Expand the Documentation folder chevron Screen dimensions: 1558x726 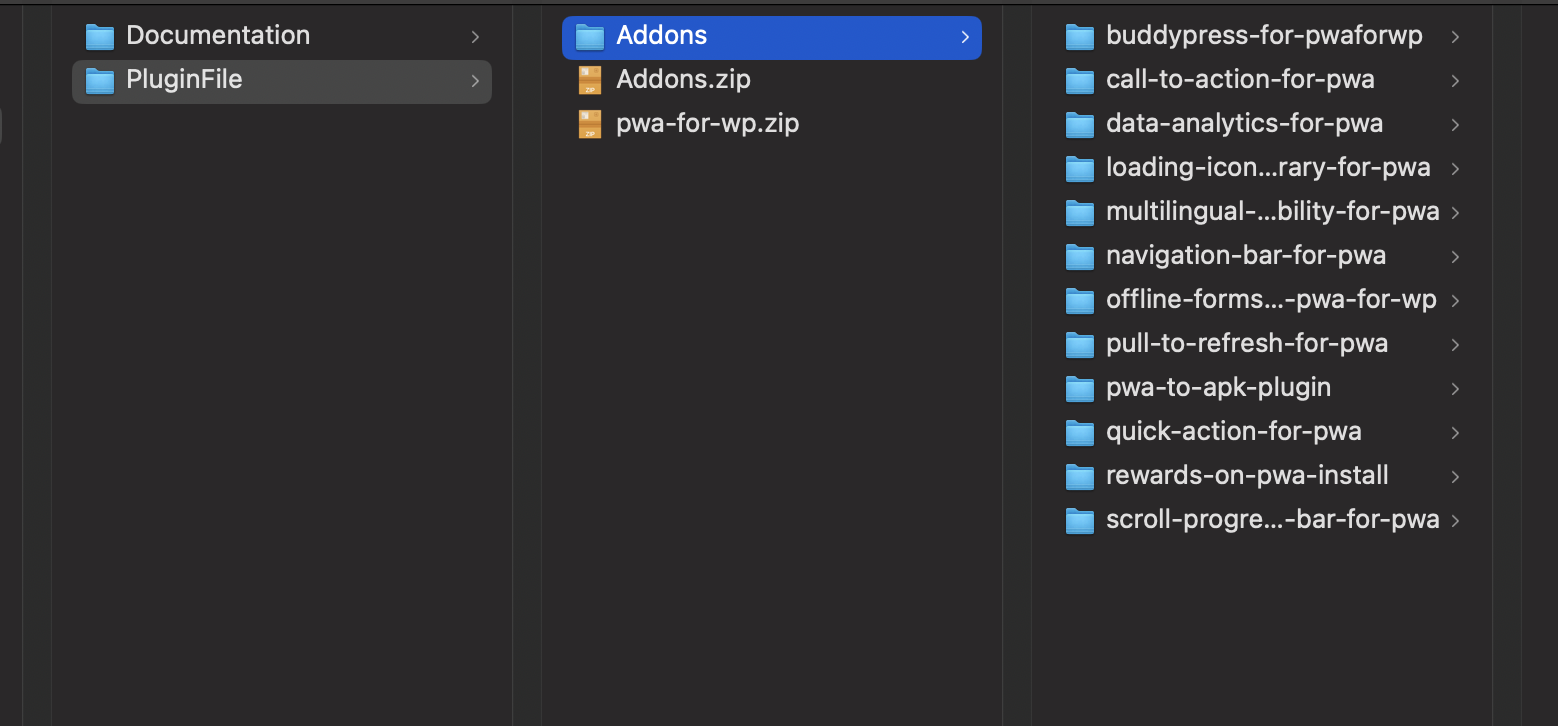pos(475,36)
